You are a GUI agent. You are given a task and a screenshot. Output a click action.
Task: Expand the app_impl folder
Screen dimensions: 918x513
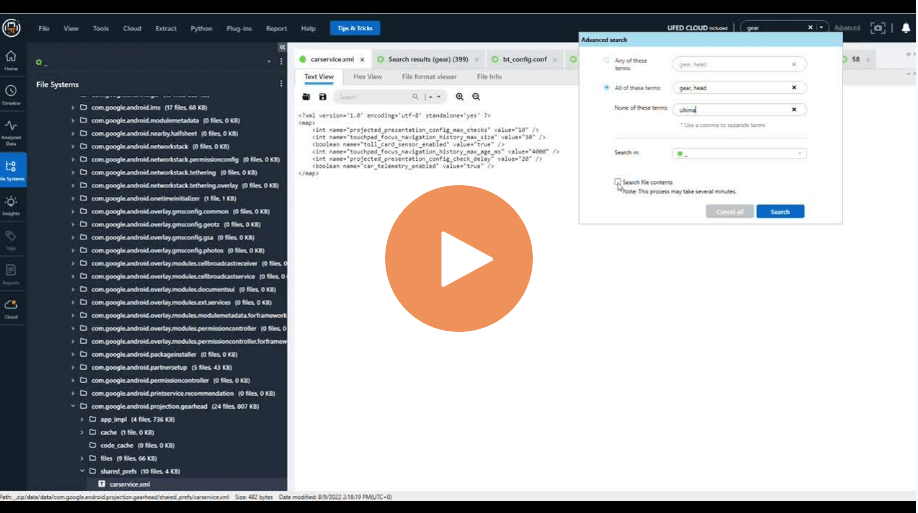click(x=81, y=419)
